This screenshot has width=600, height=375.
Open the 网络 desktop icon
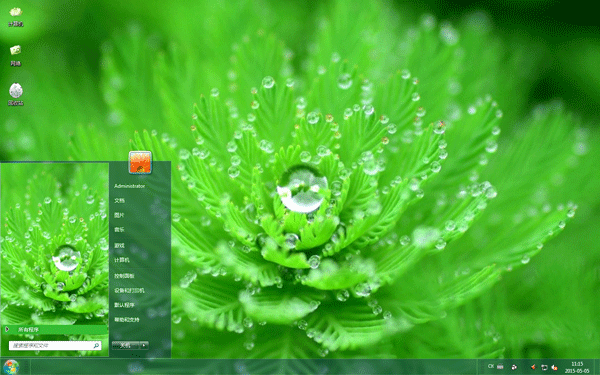coord(16,56)
